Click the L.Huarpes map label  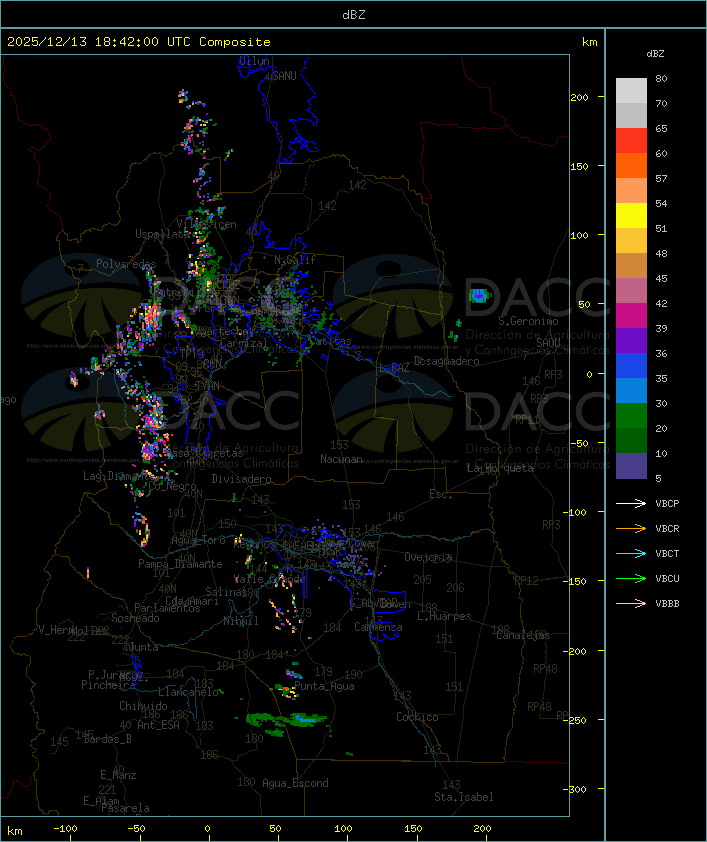tap(444, 616)
